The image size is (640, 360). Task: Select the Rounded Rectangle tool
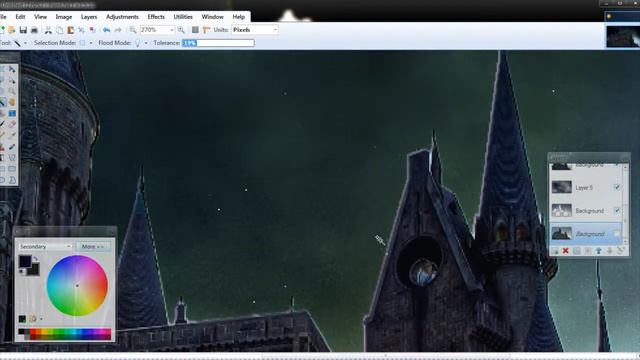pos(12,168)
